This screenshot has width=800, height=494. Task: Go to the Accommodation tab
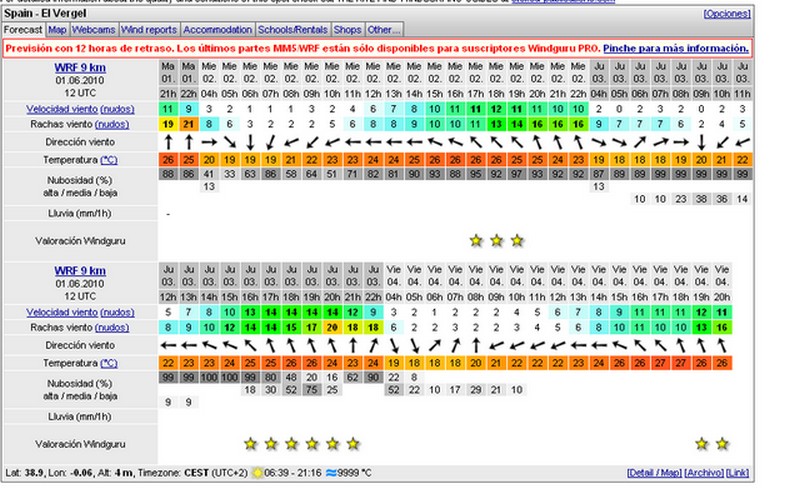(x=217, y=30)
